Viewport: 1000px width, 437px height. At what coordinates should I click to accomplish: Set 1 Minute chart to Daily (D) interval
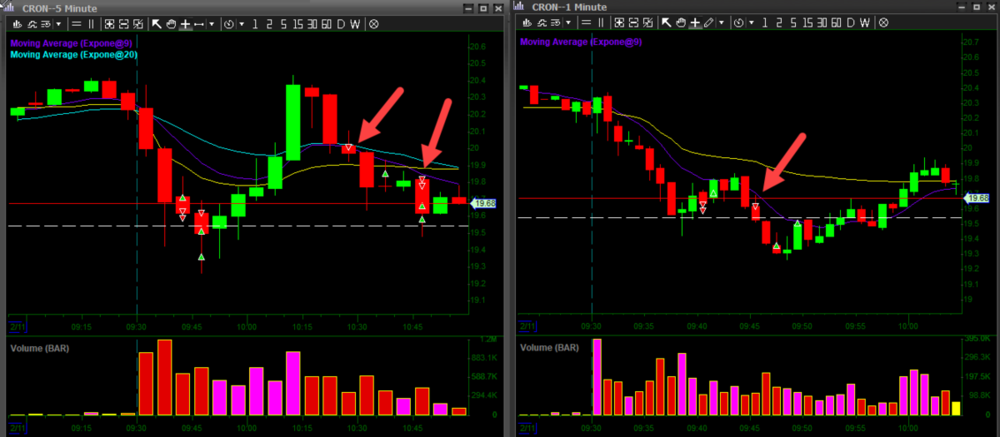point(849,23)
